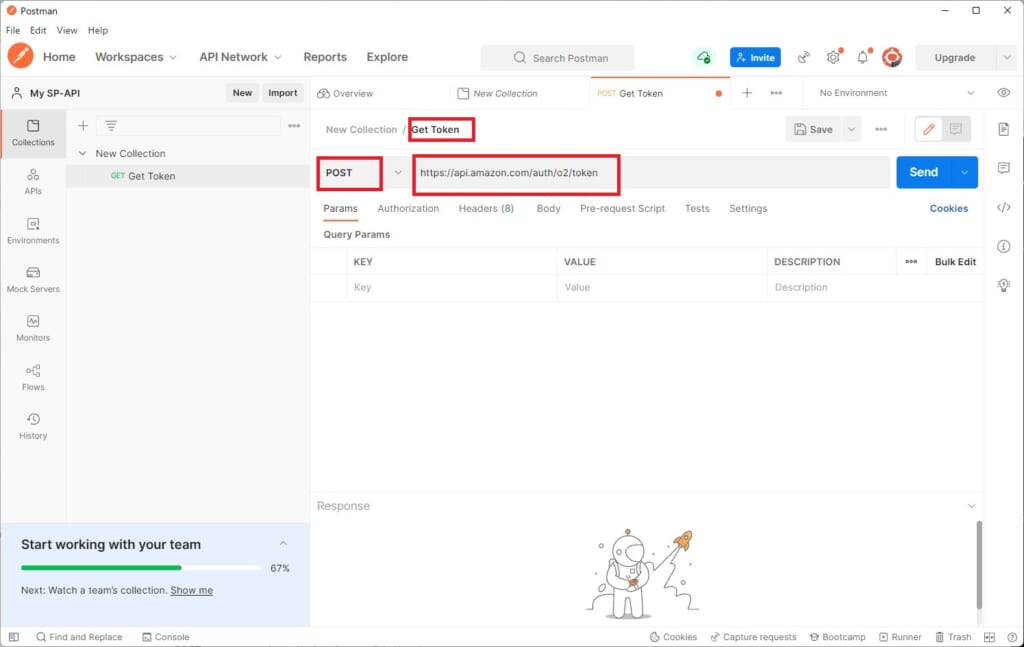
Task: Click the request URL input field
Action: click(x=652, y=172)
